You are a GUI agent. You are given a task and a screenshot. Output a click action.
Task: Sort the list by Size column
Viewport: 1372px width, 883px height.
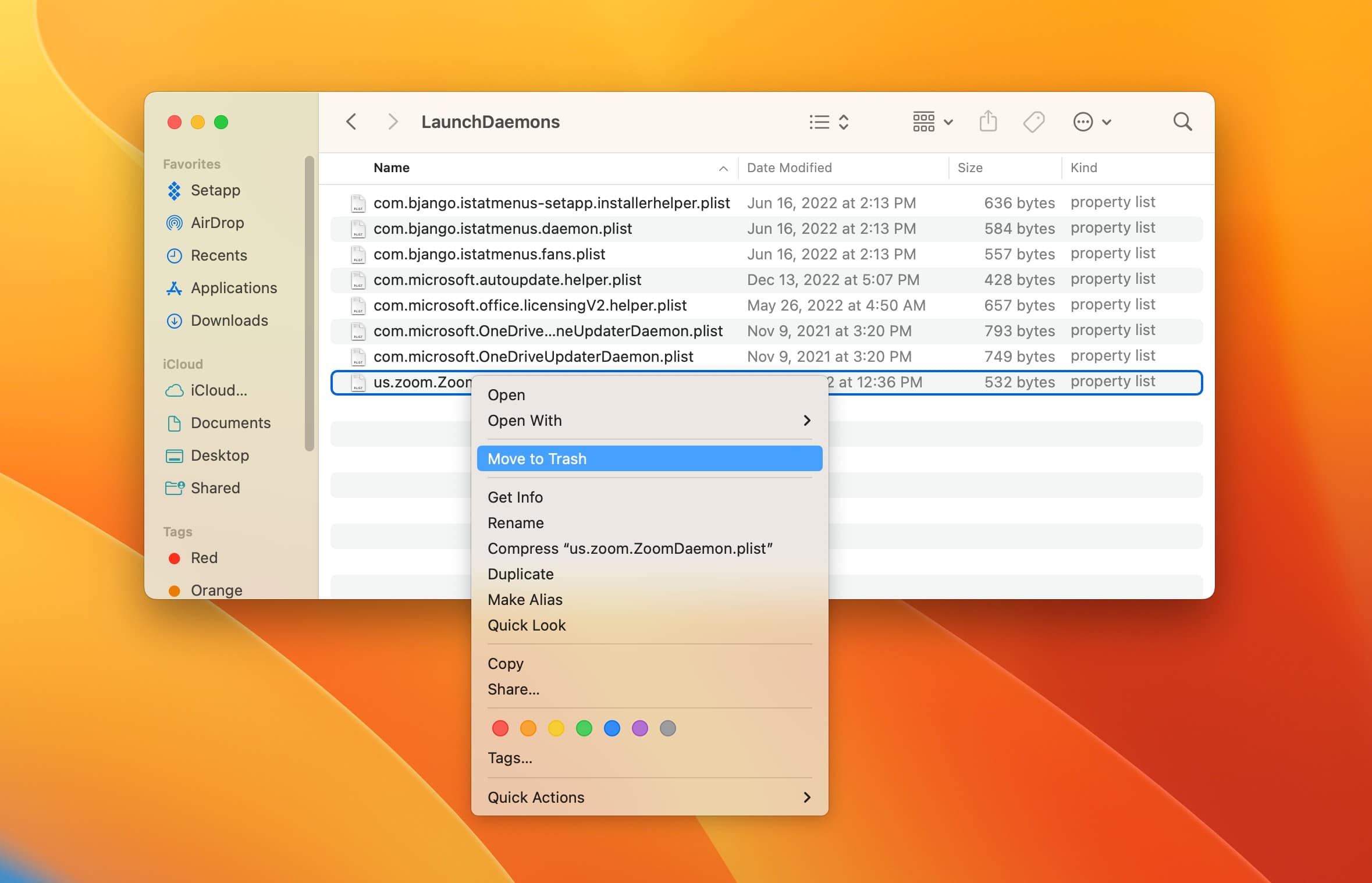[970, 168]
